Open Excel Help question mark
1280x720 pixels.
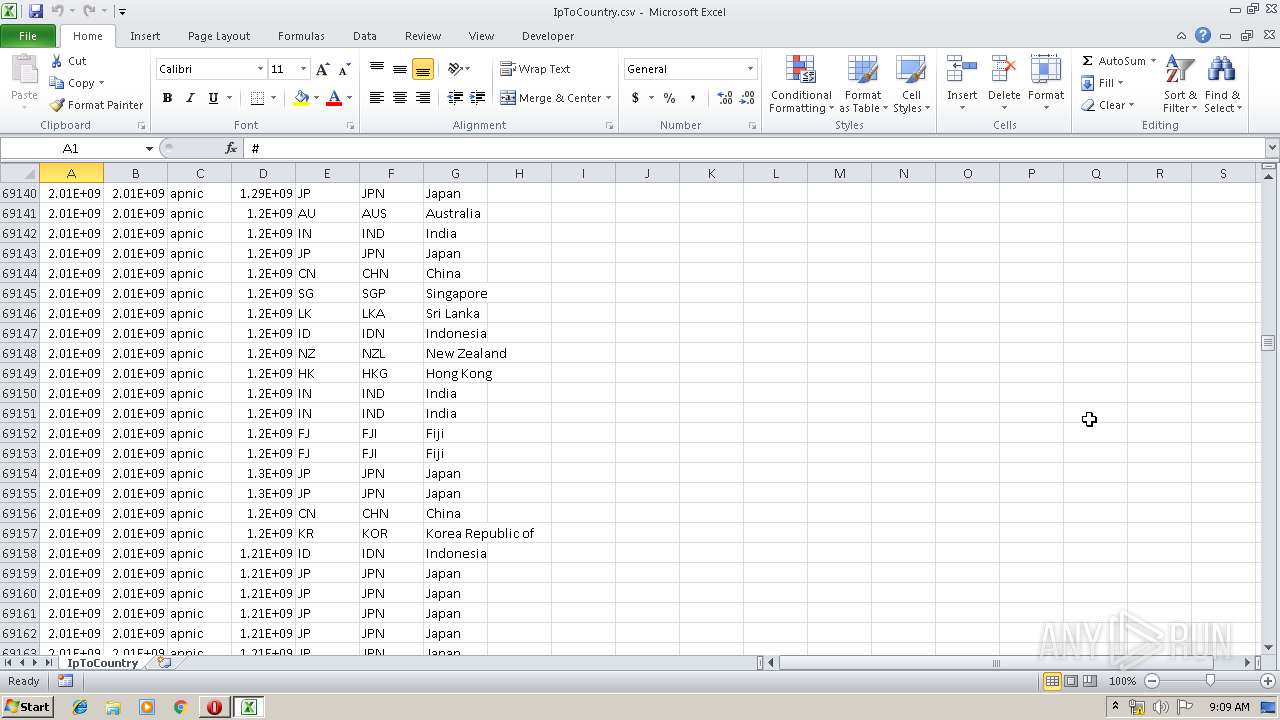[x=1203, y=35]
